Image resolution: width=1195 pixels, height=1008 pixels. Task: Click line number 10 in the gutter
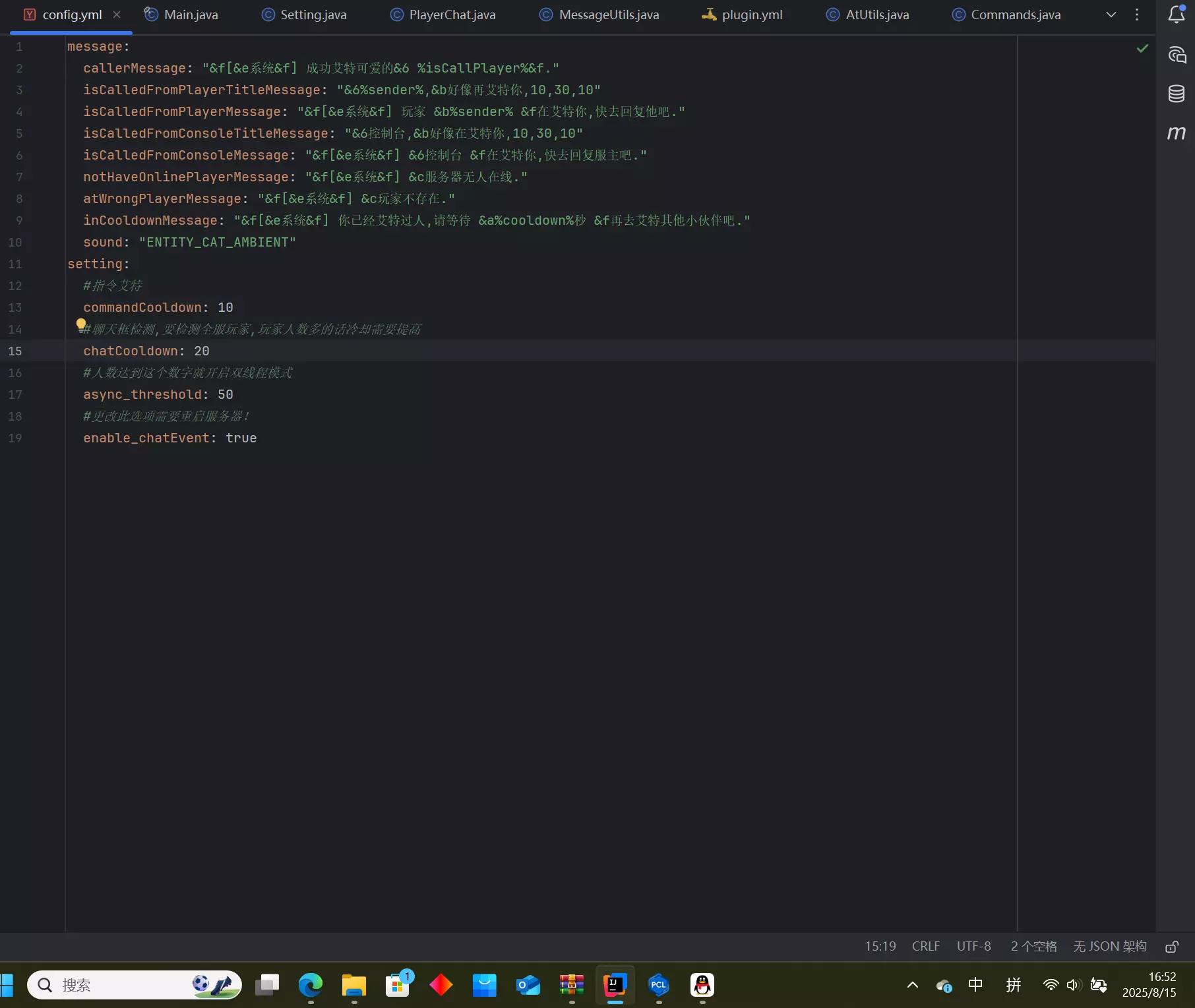(x=15, y=243)
